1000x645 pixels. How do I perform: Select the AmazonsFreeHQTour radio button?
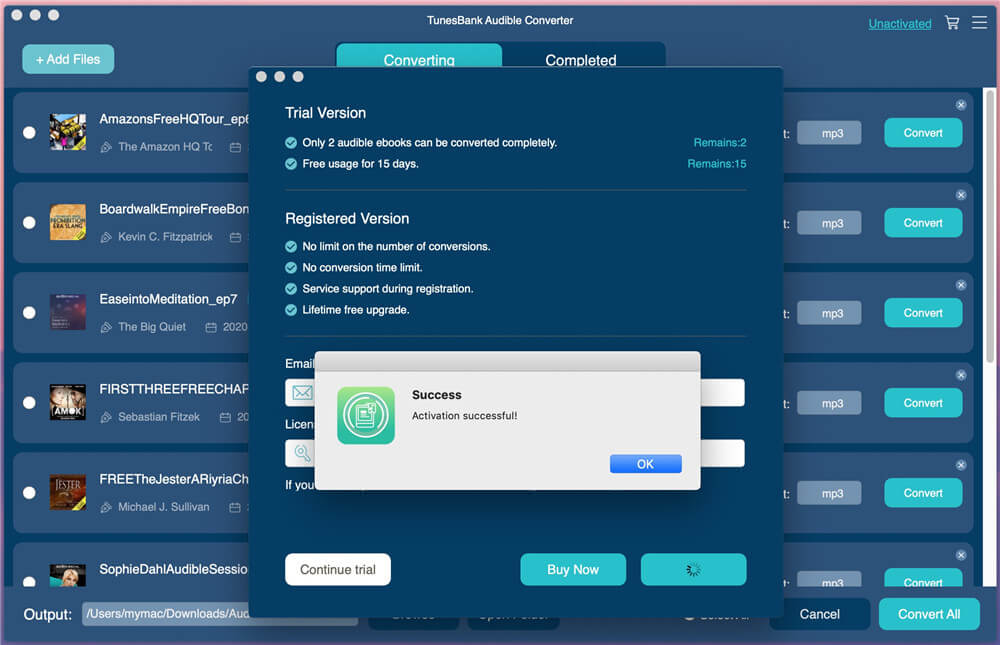tap(29, 133)
